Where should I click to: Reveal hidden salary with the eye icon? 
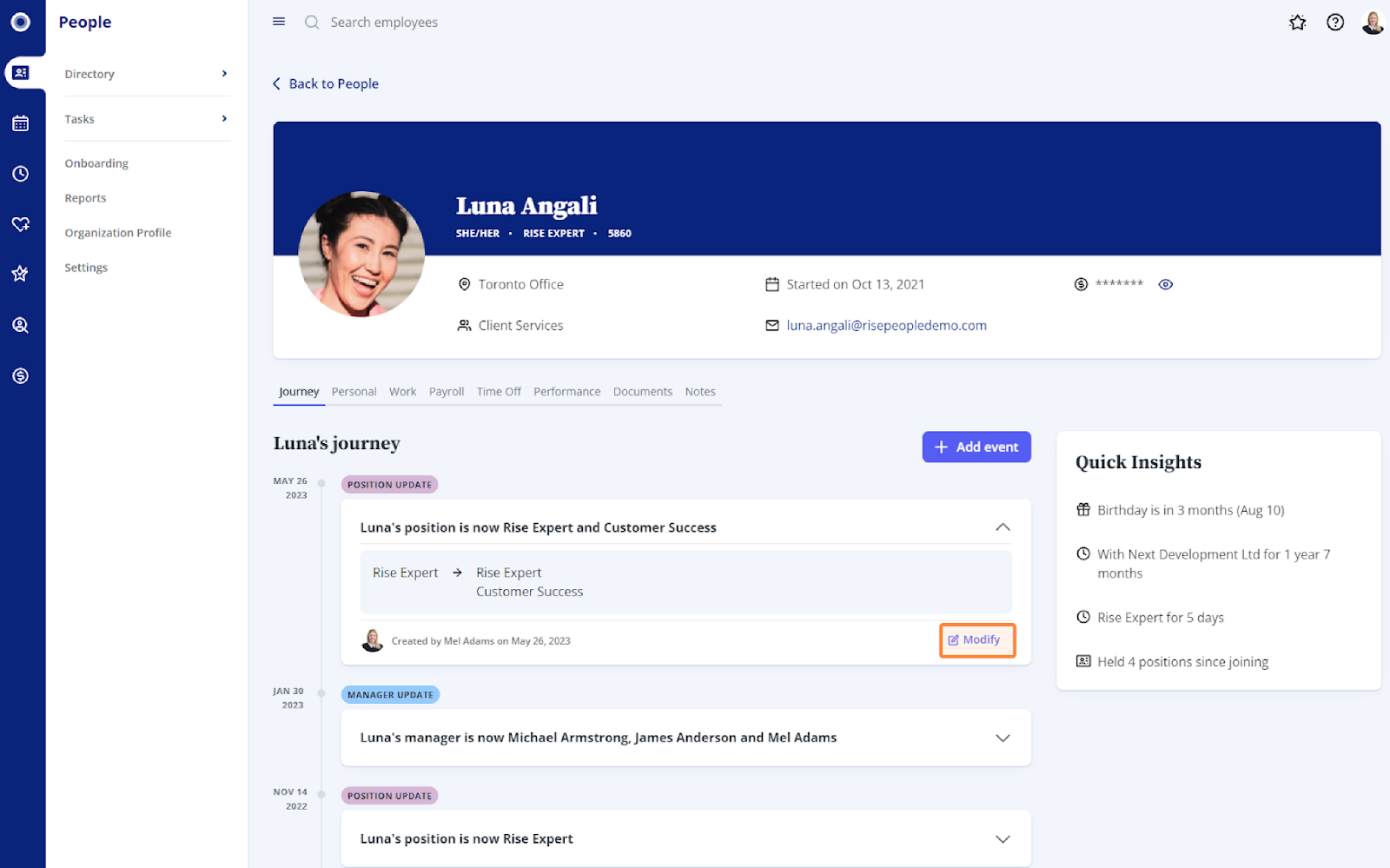point(1166,284)
